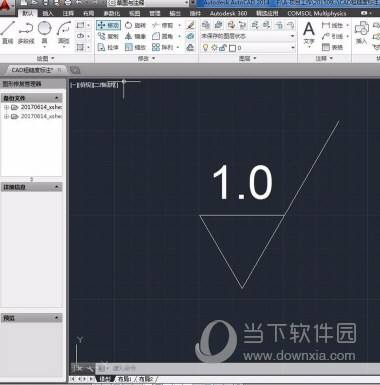
Task: Select the Polyline (多段线) tool
Action: tap(26, 33)
